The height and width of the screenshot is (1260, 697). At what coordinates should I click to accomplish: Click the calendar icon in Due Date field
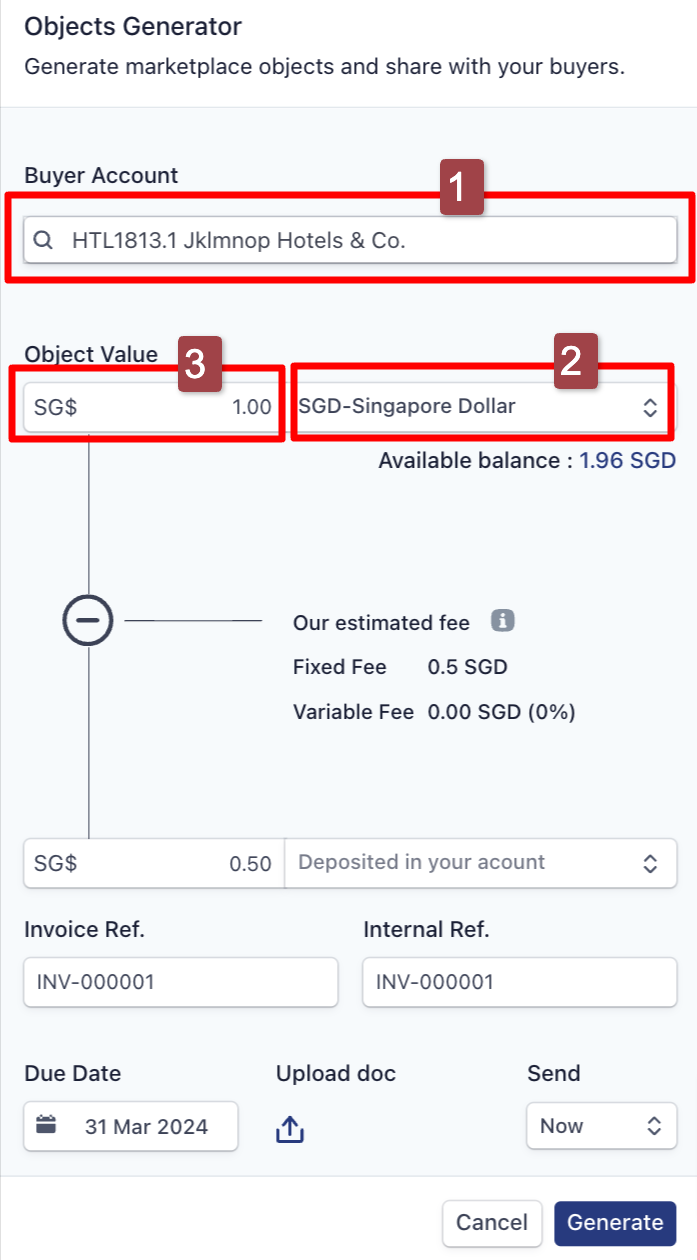tap(46, 1125)
